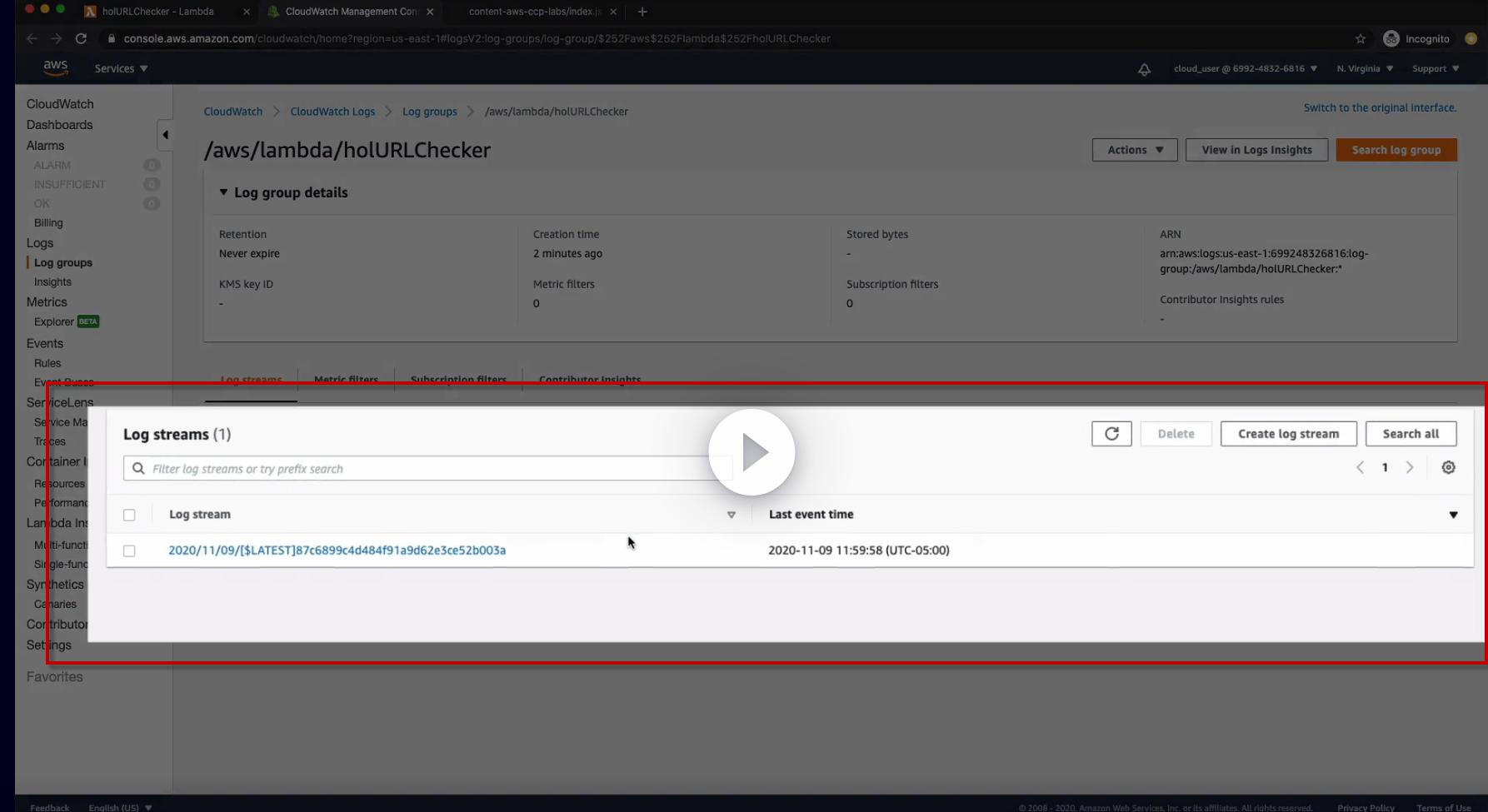Click the Create log stream button

tap(1289, 434)
